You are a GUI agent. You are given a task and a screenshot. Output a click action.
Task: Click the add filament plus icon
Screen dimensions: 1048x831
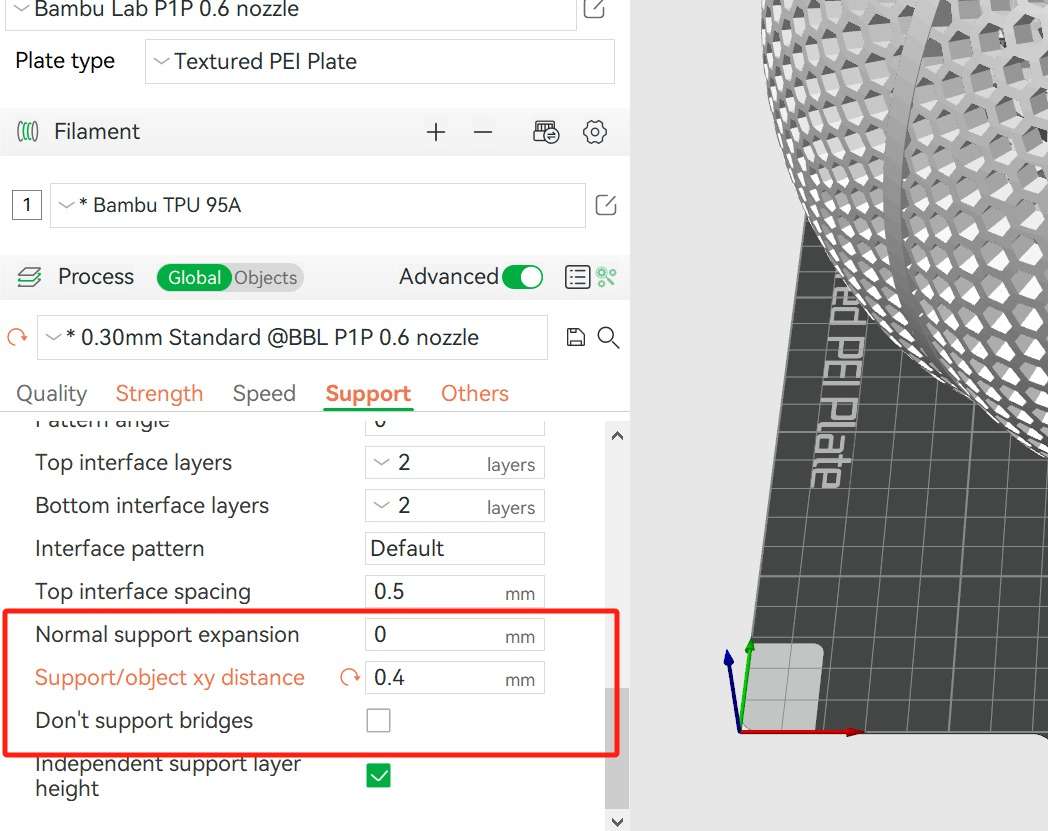435,132
